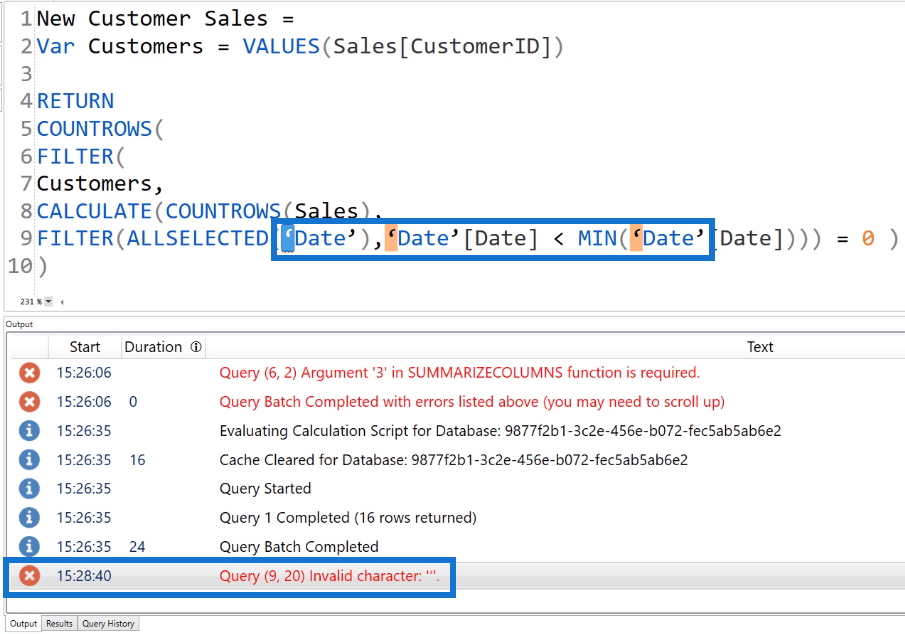Open the Results tab
Viewport: 905px width, 634px height.
point(59,624)
